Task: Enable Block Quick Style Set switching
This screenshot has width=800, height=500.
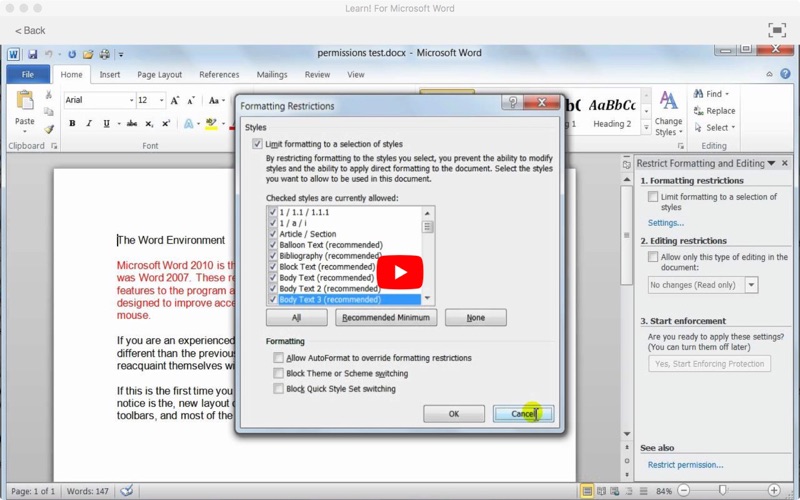Action: tap(278, 389)
